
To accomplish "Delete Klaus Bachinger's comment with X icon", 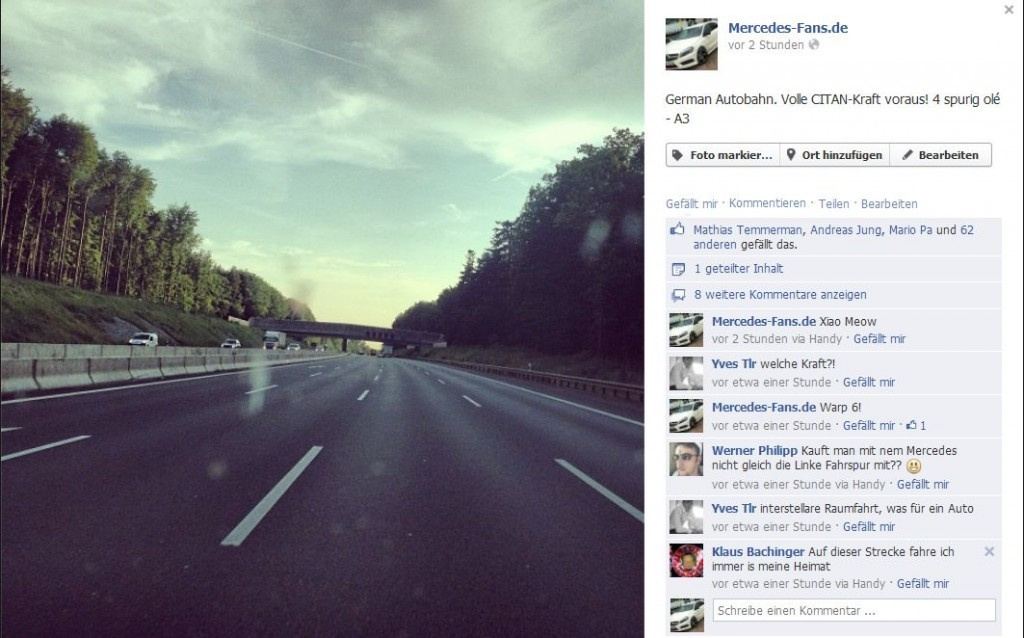I will pyautogui.click(x=989, y=552).
